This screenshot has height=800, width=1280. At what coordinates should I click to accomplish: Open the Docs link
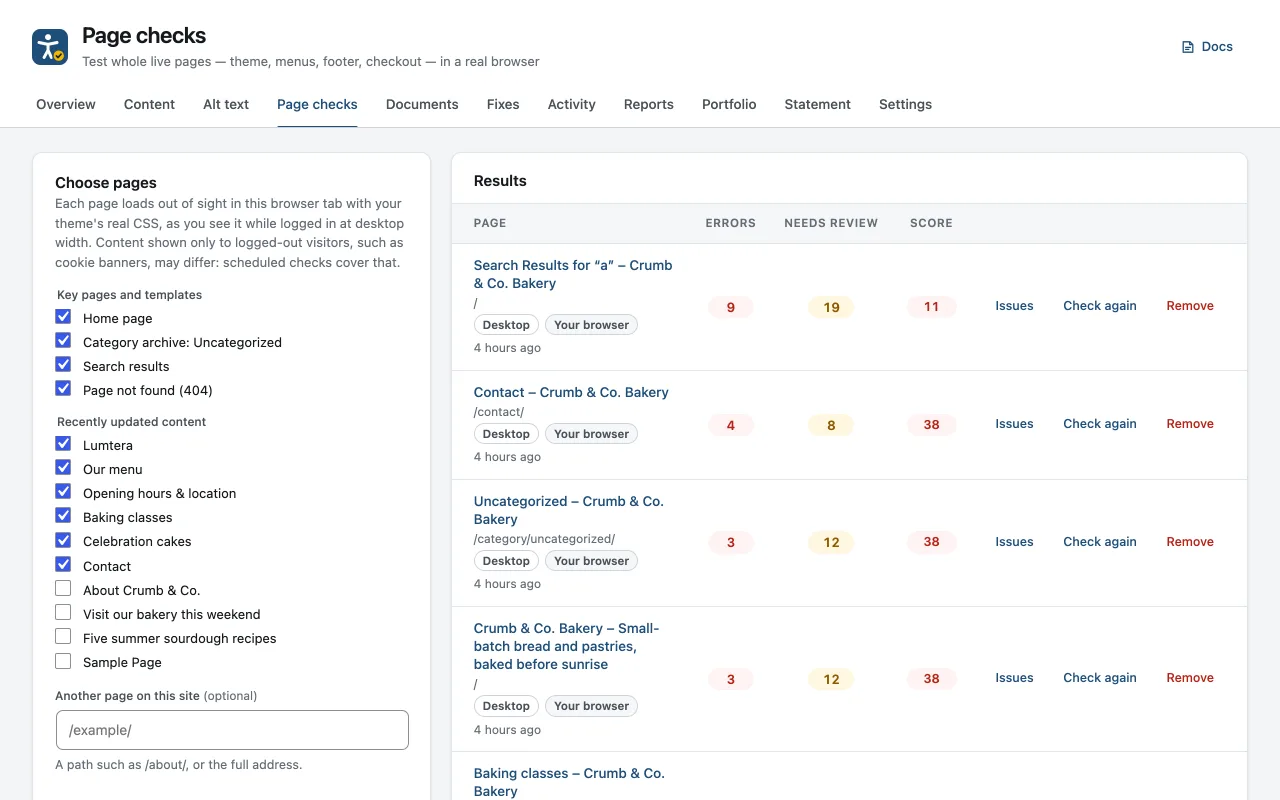point(1207,47)
